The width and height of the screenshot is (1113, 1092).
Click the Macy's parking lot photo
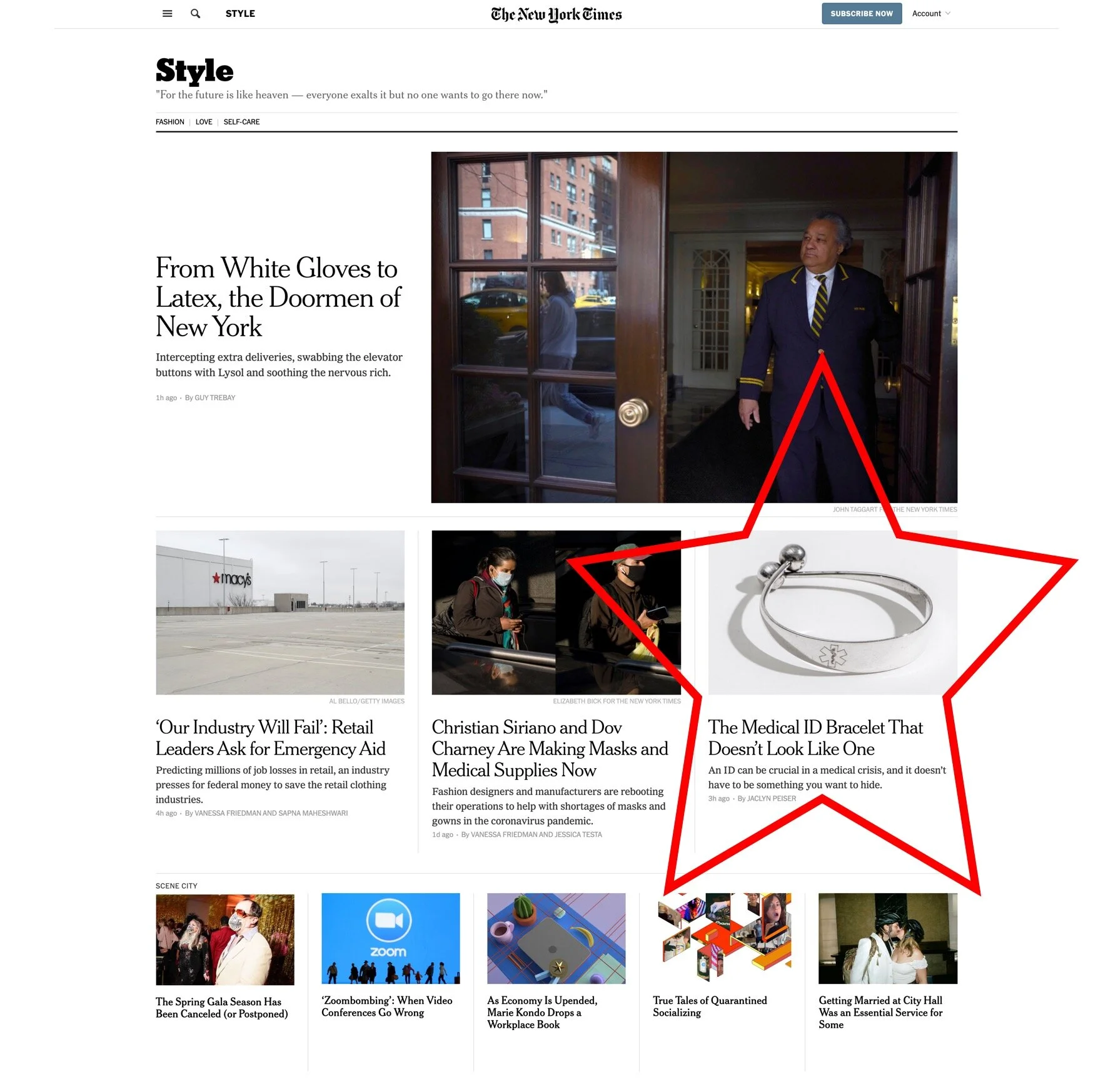tap(280, 613)
